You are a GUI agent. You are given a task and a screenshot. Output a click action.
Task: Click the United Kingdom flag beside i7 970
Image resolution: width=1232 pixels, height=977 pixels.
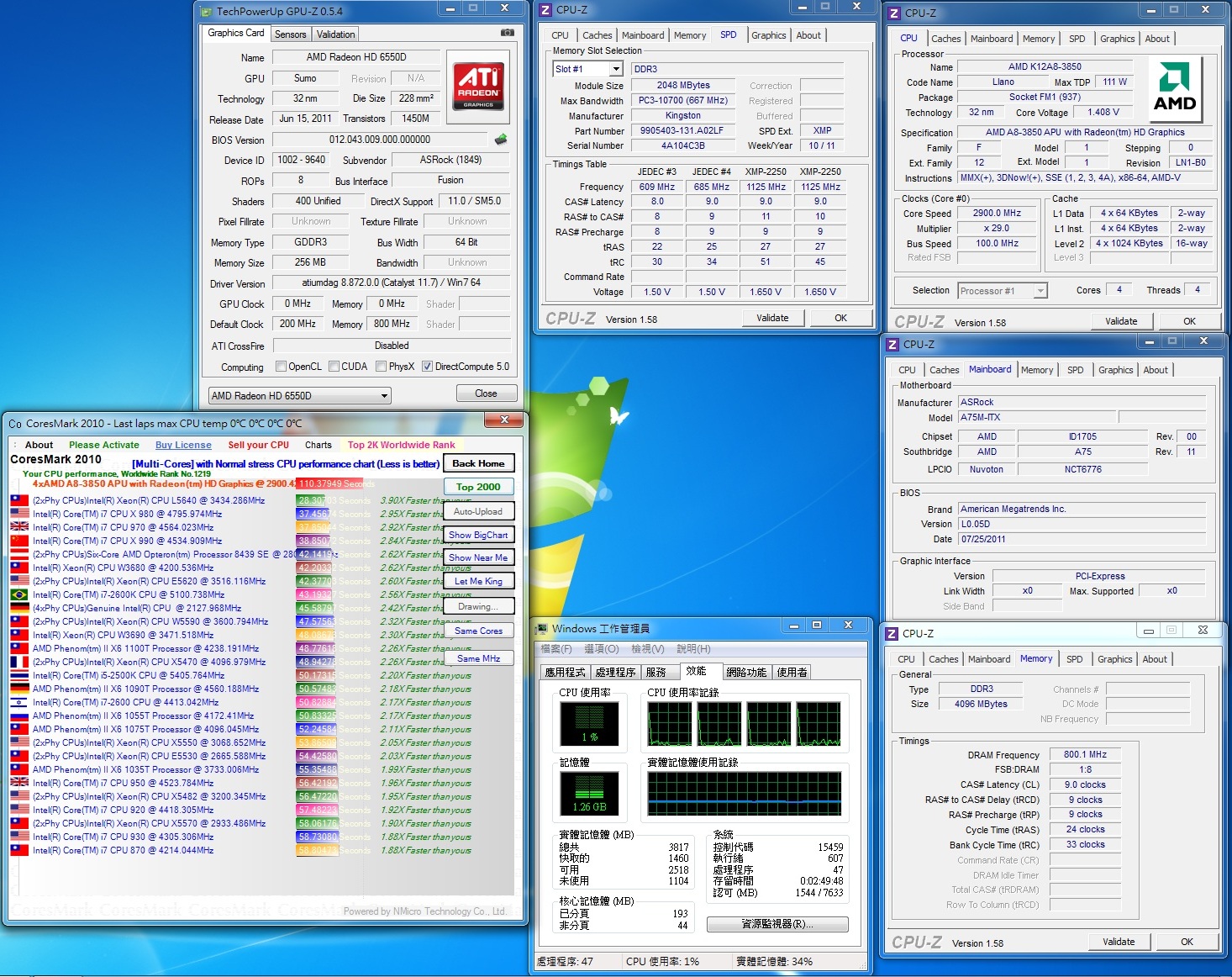click(18, 527)
